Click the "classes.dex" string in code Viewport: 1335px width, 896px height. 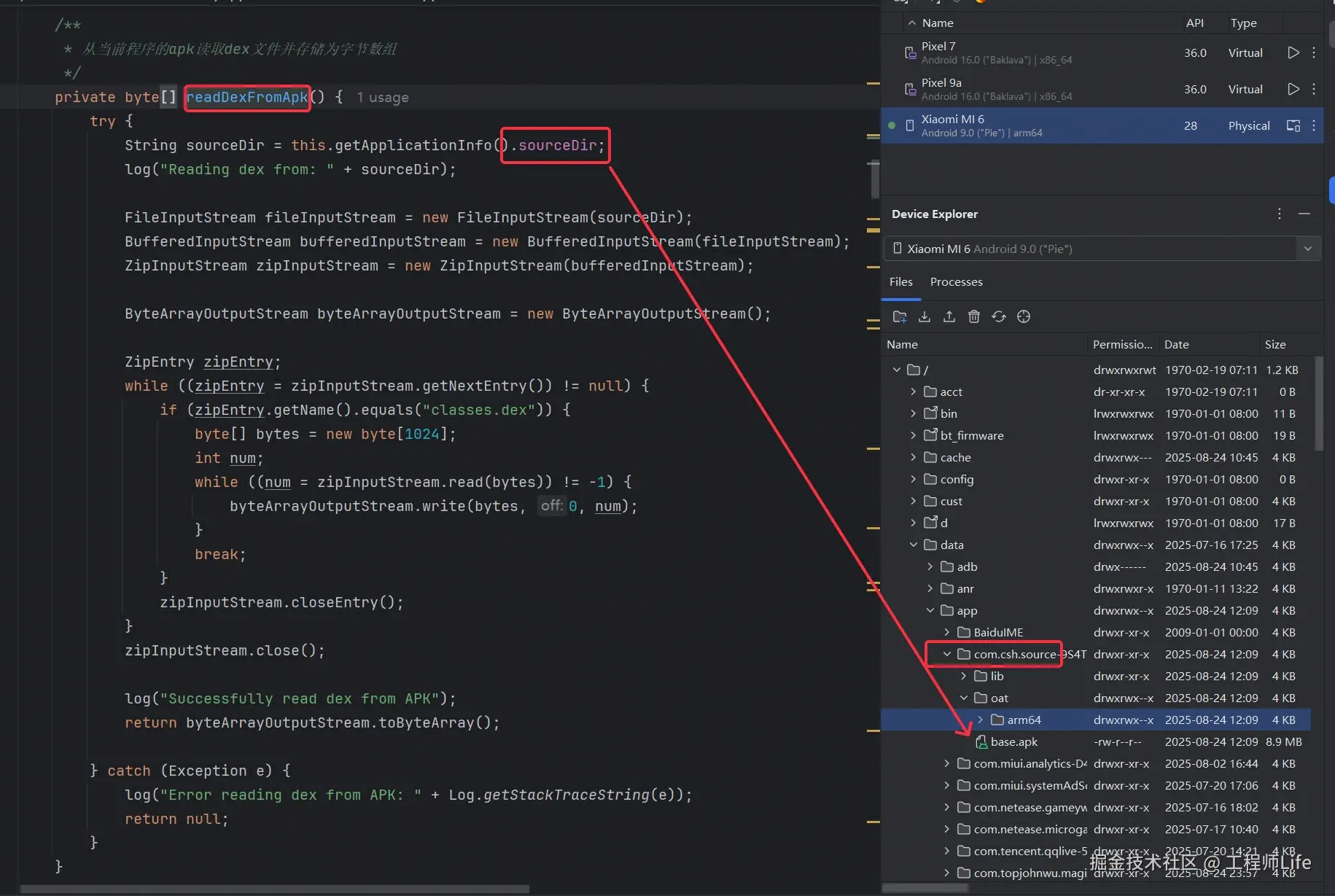[x=479, y=410]
